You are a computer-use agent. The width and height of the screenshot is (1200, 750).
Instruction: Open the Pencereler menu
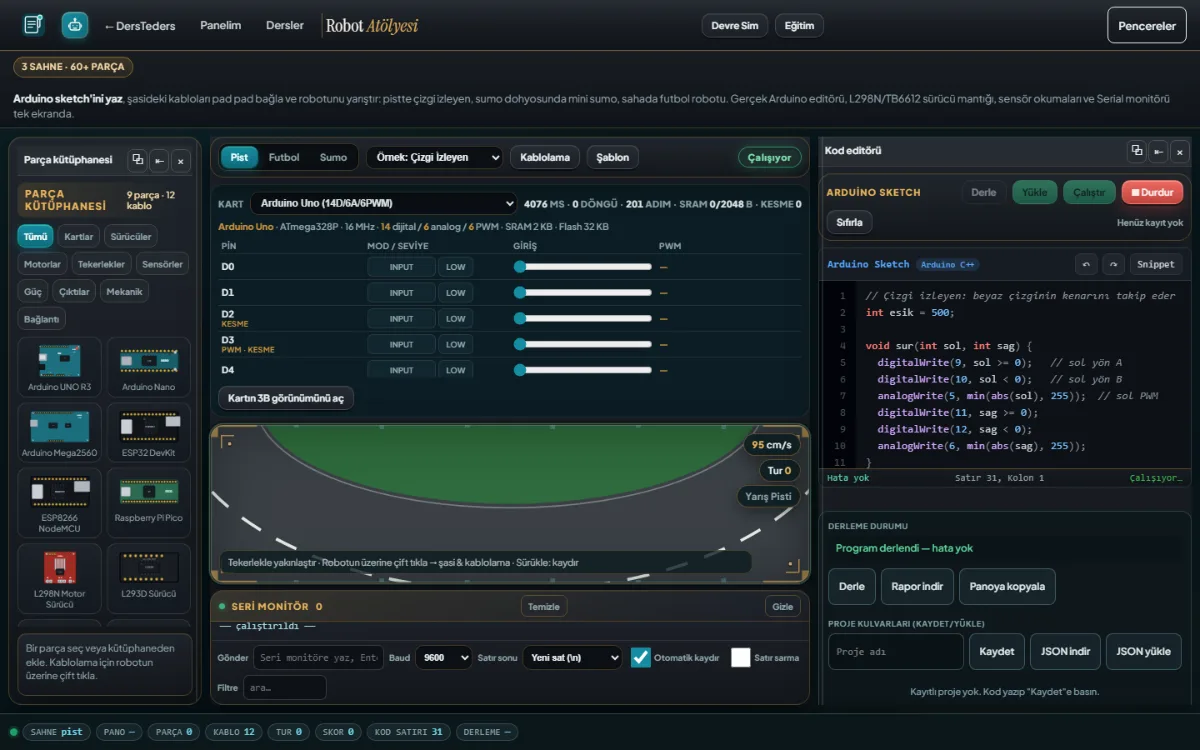coord(1147,26)
